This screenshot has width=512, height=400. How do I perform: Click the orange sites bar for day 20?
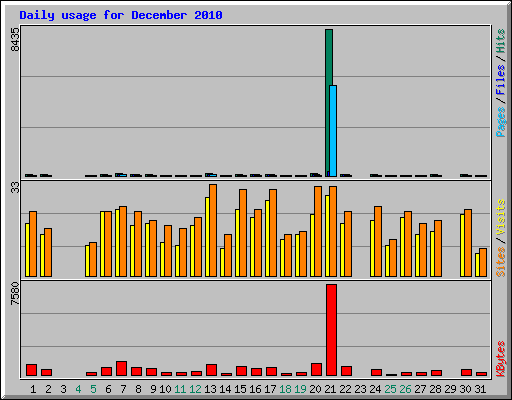tap(318, 231)
